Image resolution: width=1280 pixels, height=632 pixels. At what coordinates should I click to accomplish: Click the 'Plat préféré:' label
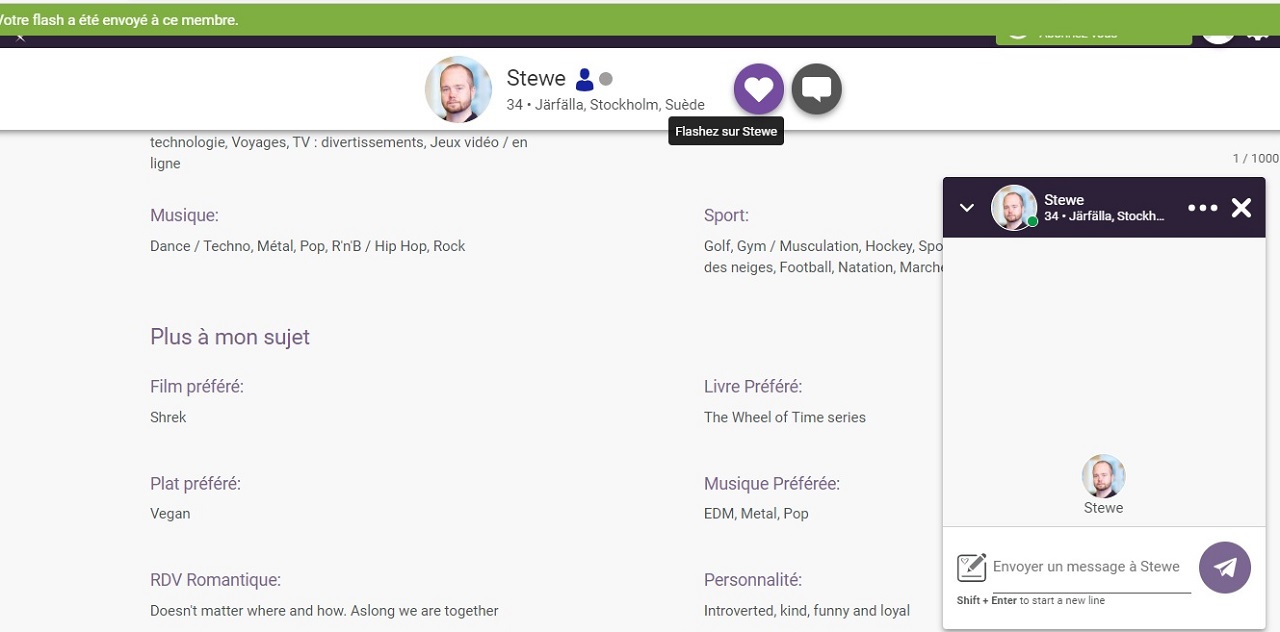195,483
